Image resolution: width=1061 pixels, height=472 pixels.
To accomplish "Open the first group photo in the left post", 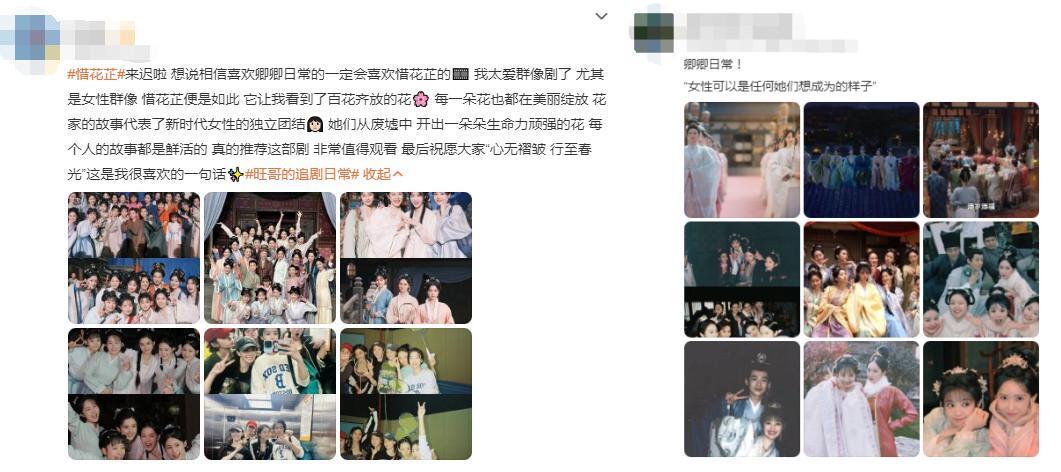I will click(134, 258).
